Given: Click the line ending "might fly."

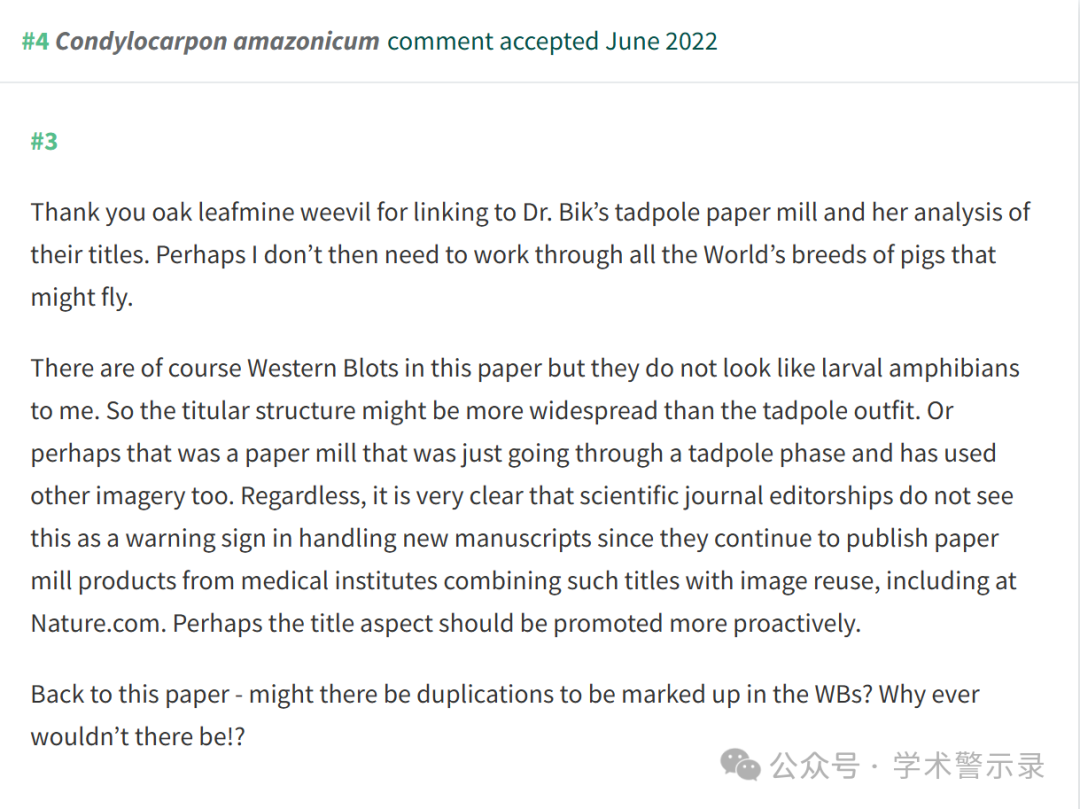Looking at the screenshot, I should (x=82, y=297).
